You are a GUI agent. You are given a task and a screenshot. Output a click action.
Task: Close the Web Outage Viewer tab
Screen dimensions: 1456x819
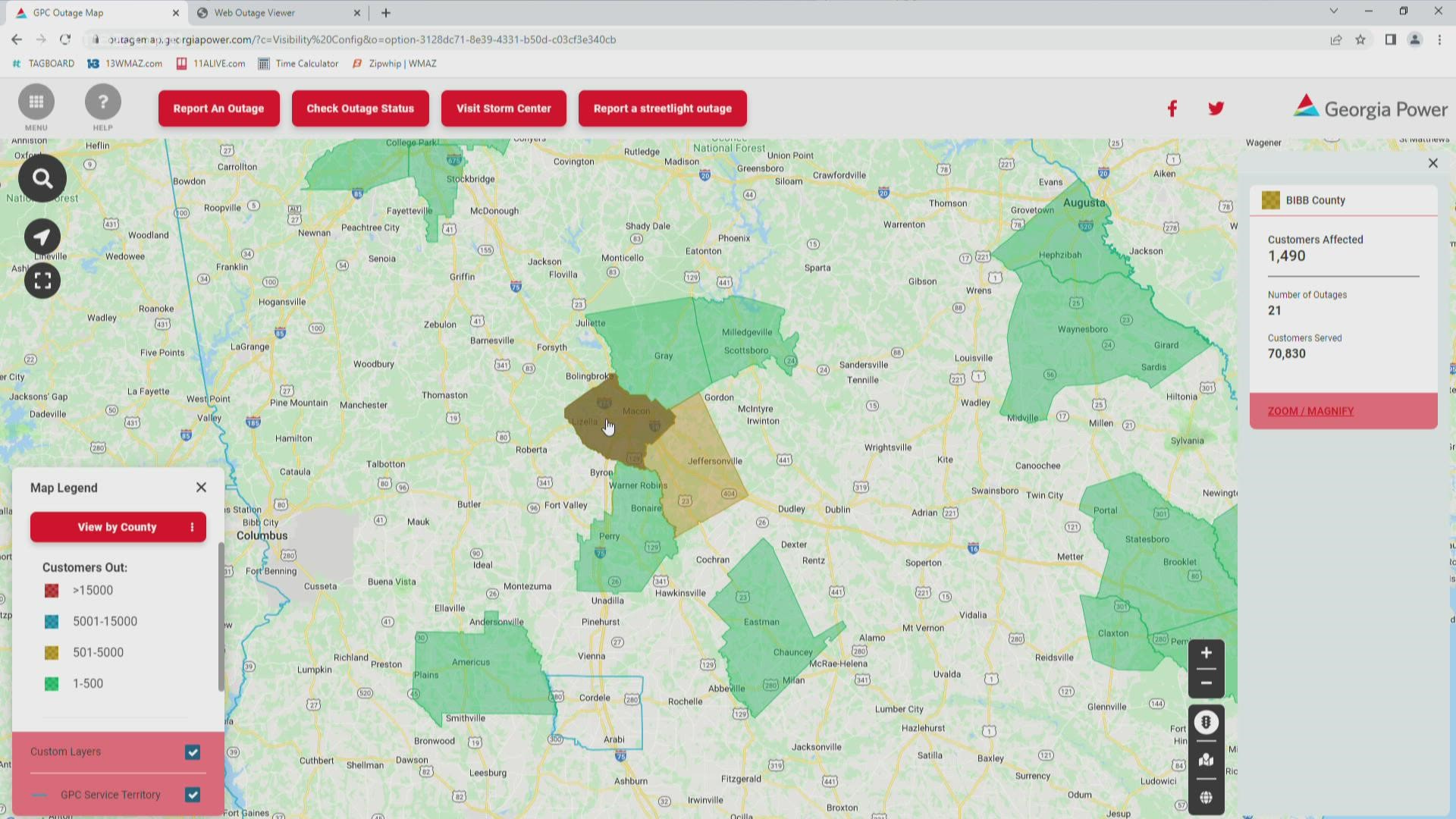(x=357, y=13)
